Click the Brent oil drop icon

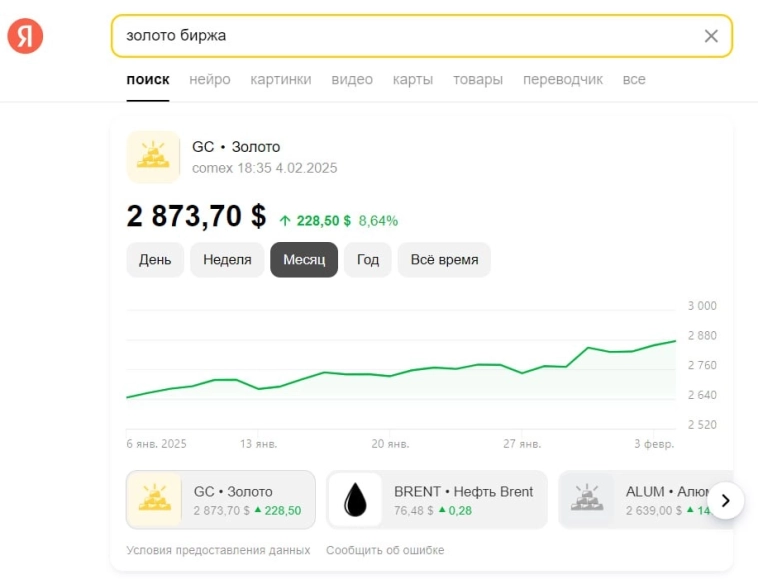[355, 499]
